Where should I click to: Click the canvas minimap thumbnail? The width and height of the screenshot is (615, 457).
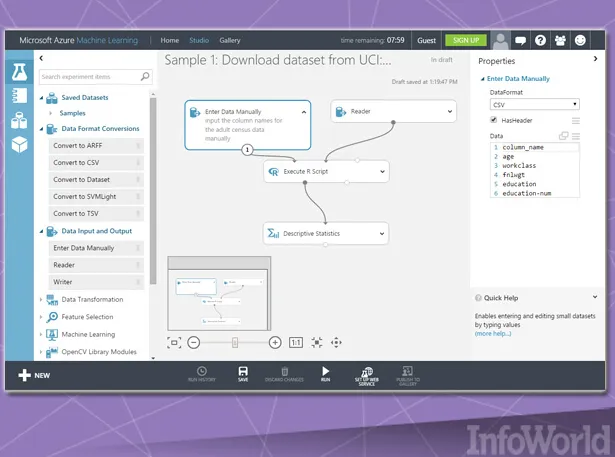(219, 293)
